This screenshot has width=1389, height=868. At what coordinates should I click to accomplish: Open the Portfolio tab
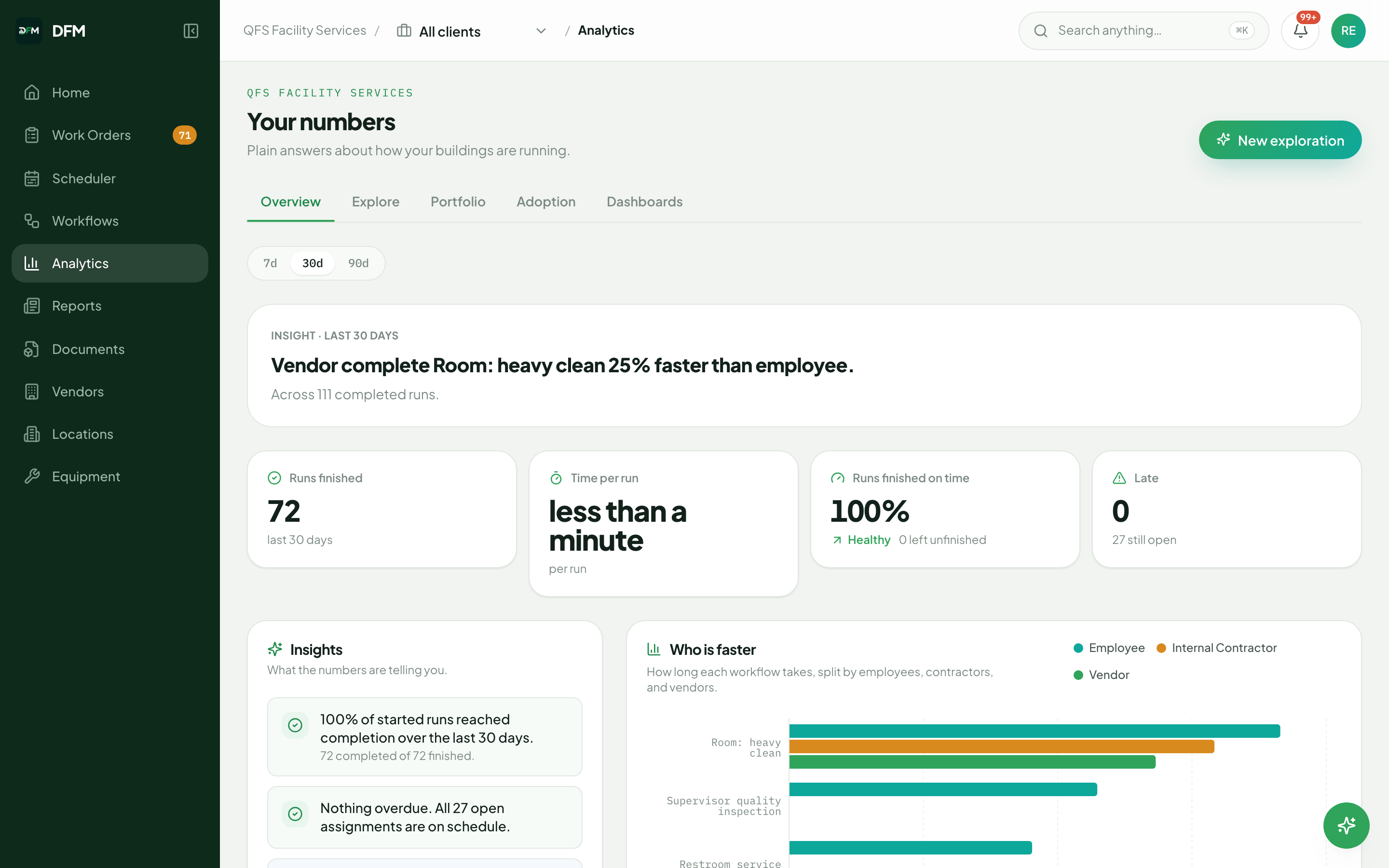point(457,202)
